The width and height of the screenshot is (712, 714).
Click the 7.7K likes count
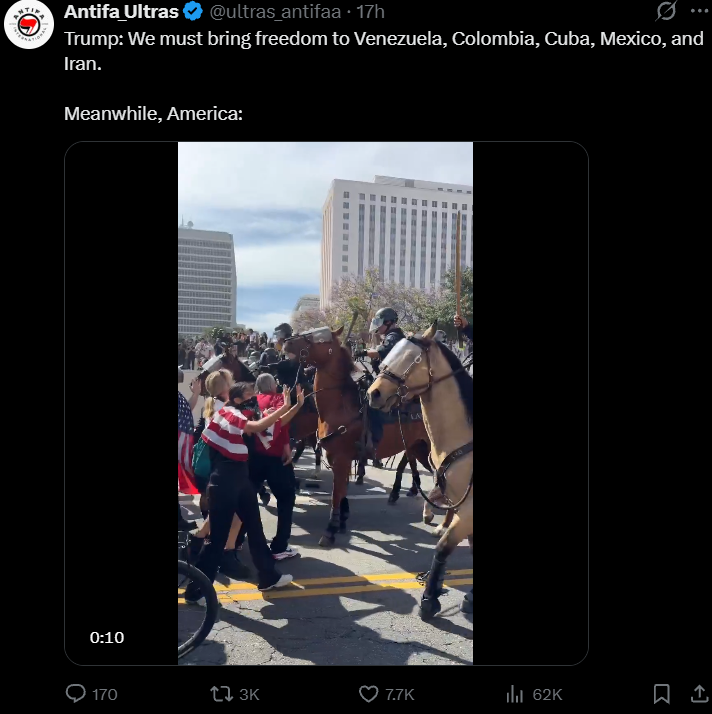pos(400,694)
